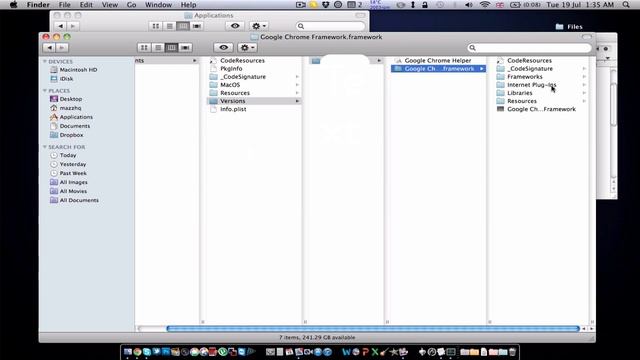Image resolution: width=640 pixels, height=360 pixels.
Task: Toggle toolbar visibility pill in Chrome Framework window
Action: point(587,37)
